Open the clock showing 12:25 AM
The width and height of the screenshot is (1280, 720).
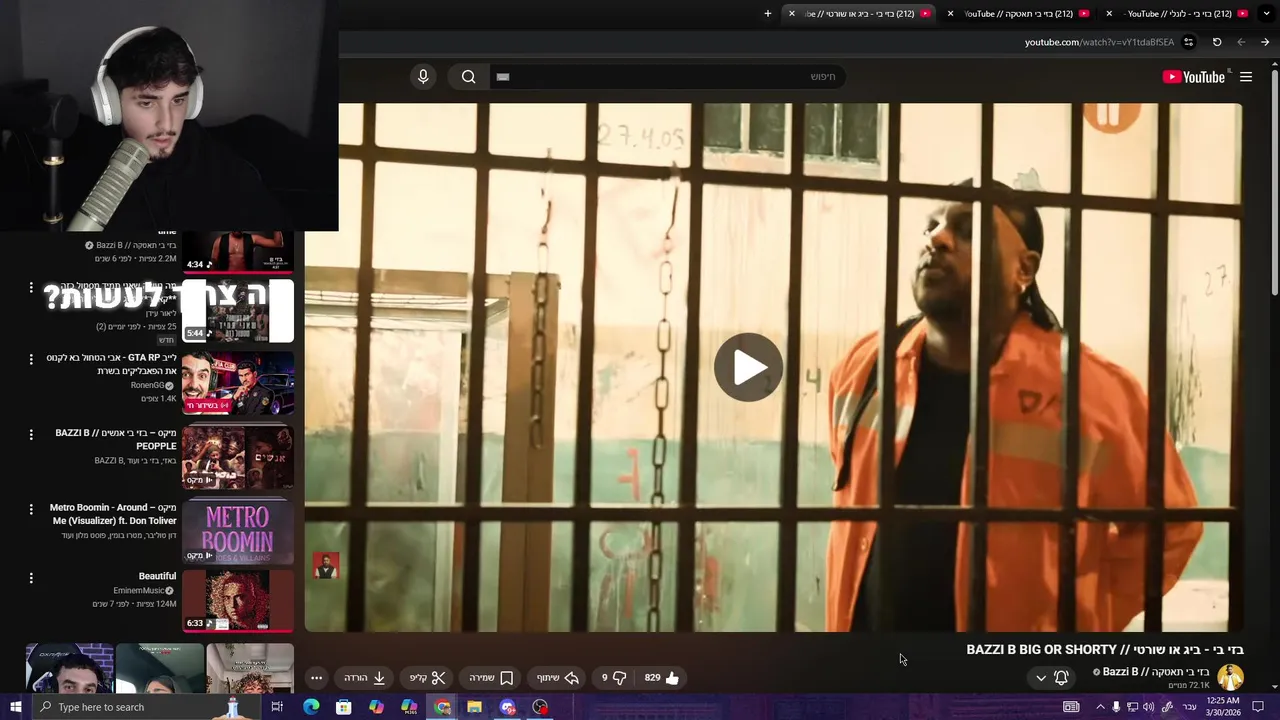click(1223, 707)
